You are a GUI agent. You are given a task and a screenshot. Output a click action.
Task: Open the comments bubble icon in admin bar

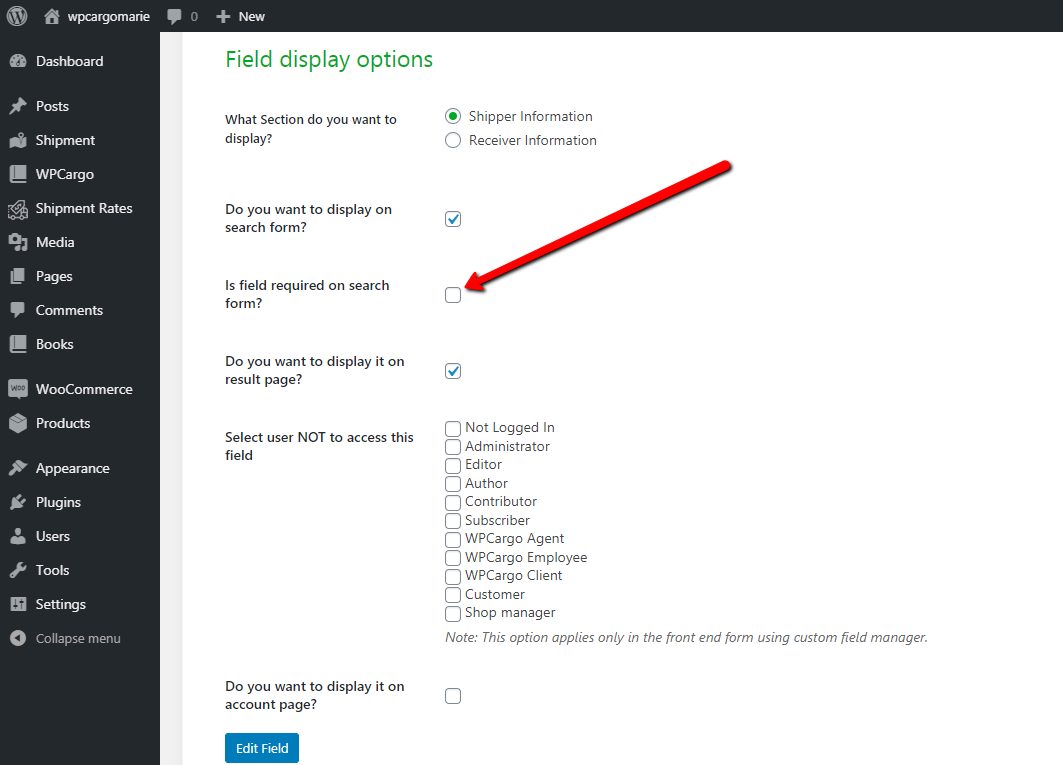pos(174,17)
